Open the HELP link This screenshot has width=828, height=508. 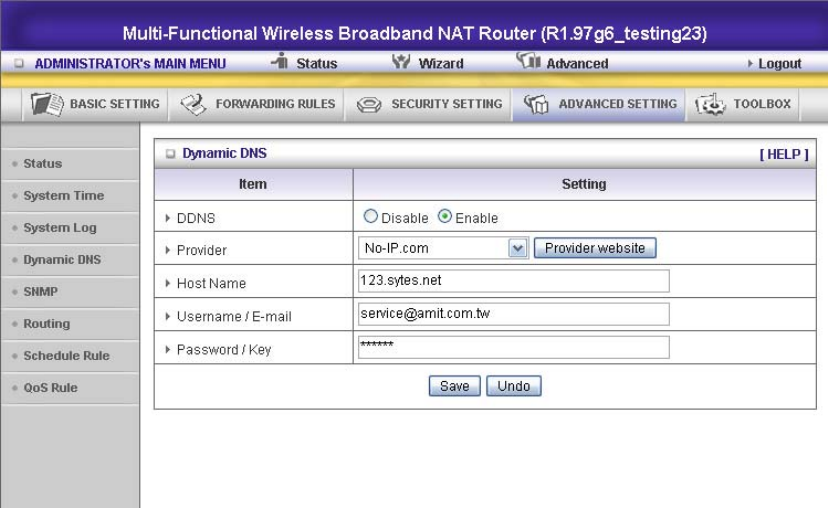click(785, 153)
